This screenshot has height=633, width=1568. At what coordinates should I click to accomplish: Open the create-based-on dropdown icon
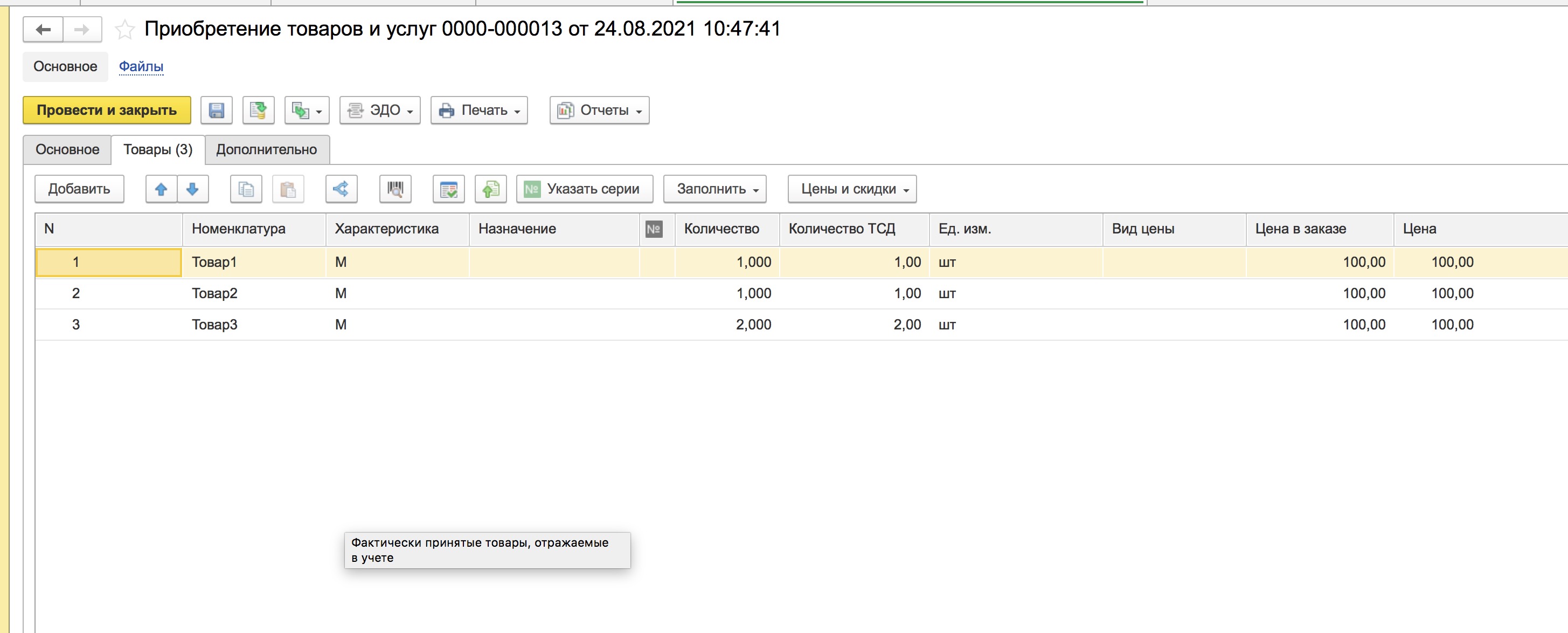tap(307, 111)
